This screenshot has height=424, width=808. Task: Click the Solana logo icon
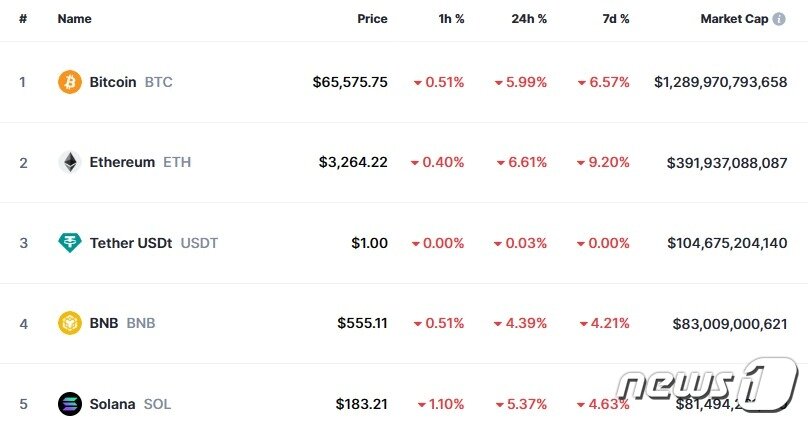click(x=70, y=404)
